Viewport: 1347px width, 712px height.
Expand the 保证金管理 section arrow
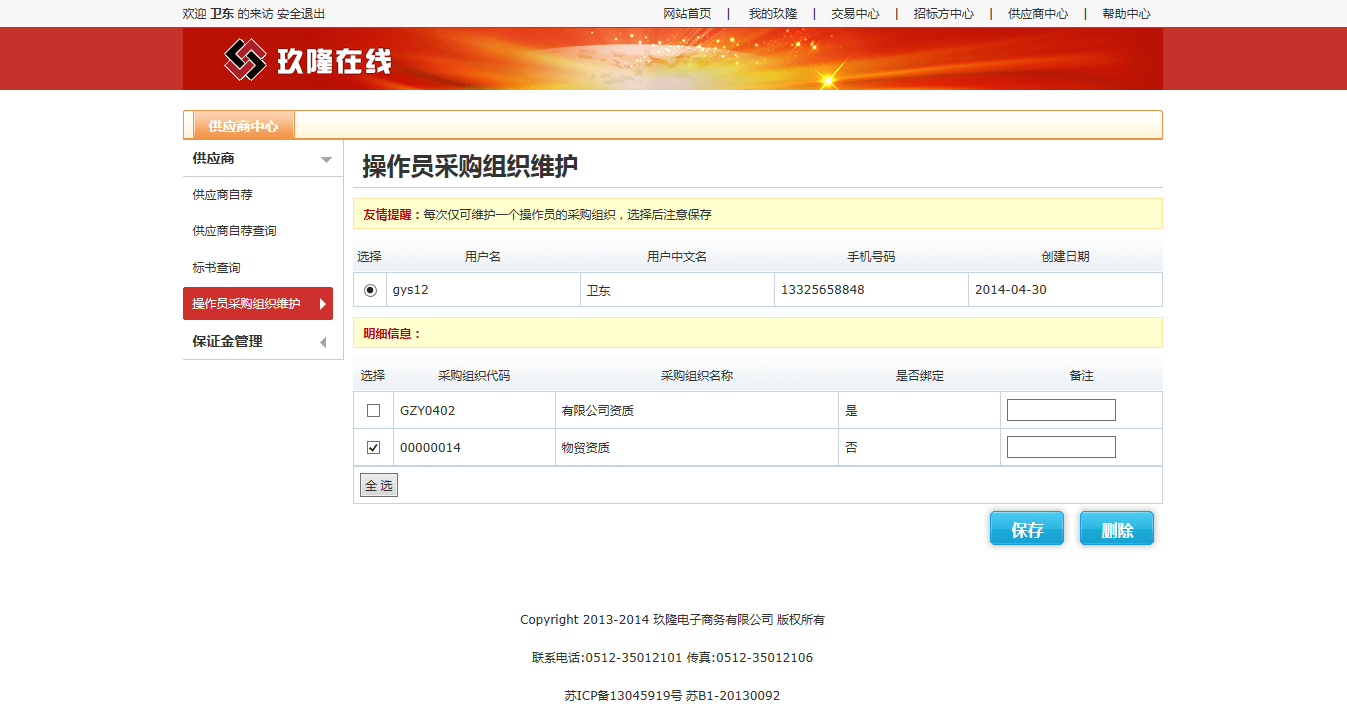point(323,343)
